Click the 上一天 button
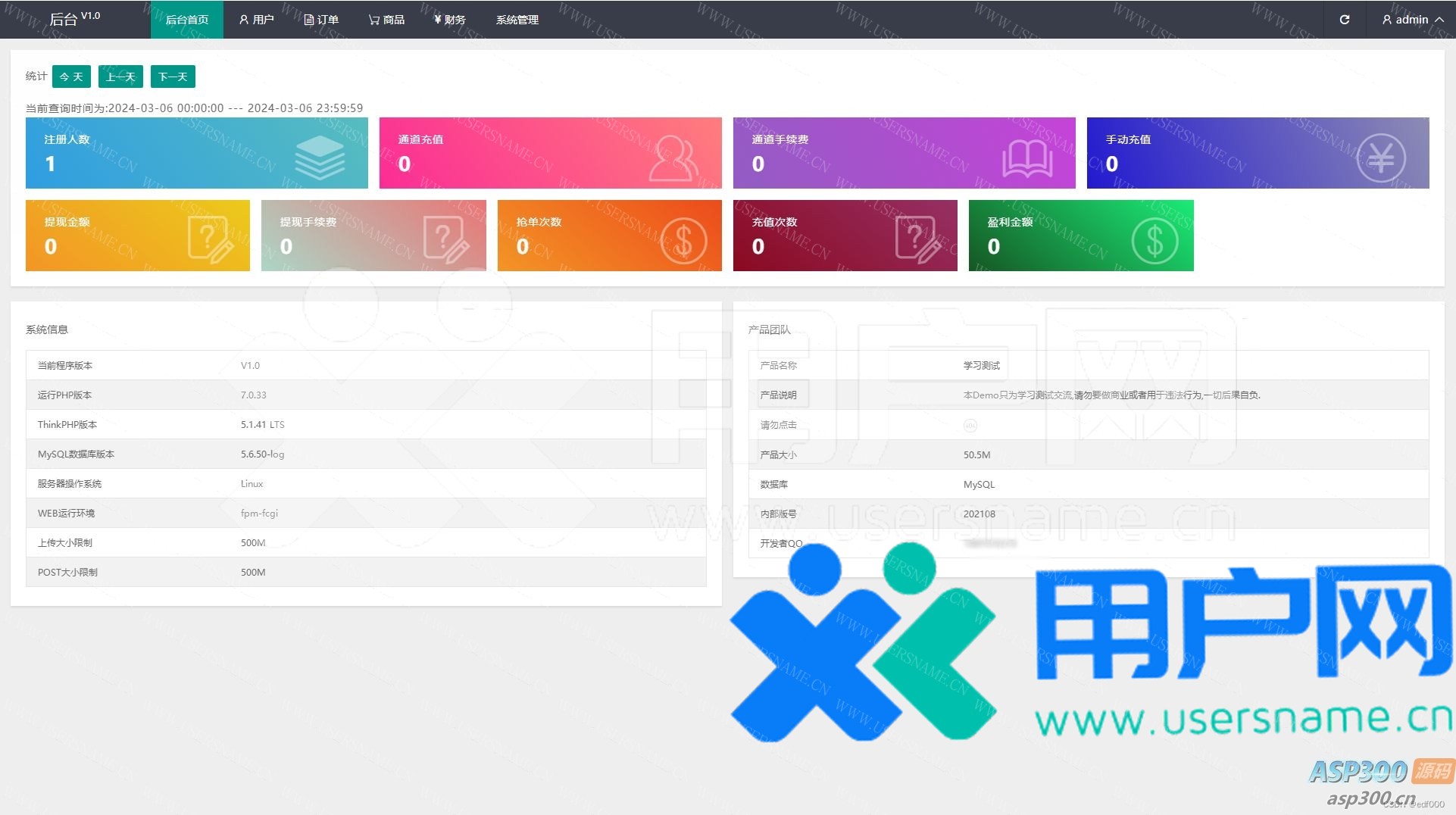Viewport: 1456px width, 815px height. pos(120,77)
